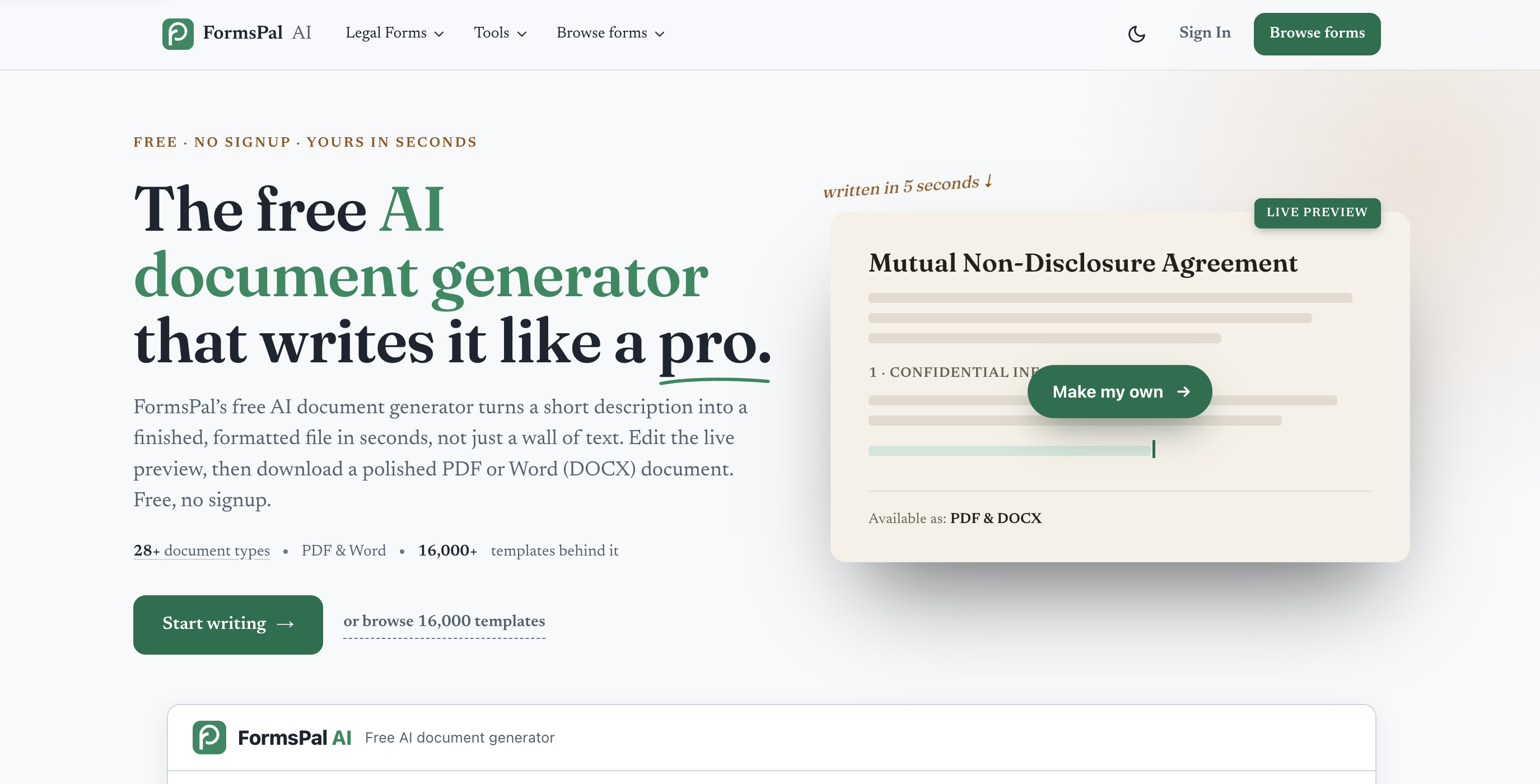Toggle dark mode with the moon icon
The image size is (1540, 784).
coord(1136,34)
